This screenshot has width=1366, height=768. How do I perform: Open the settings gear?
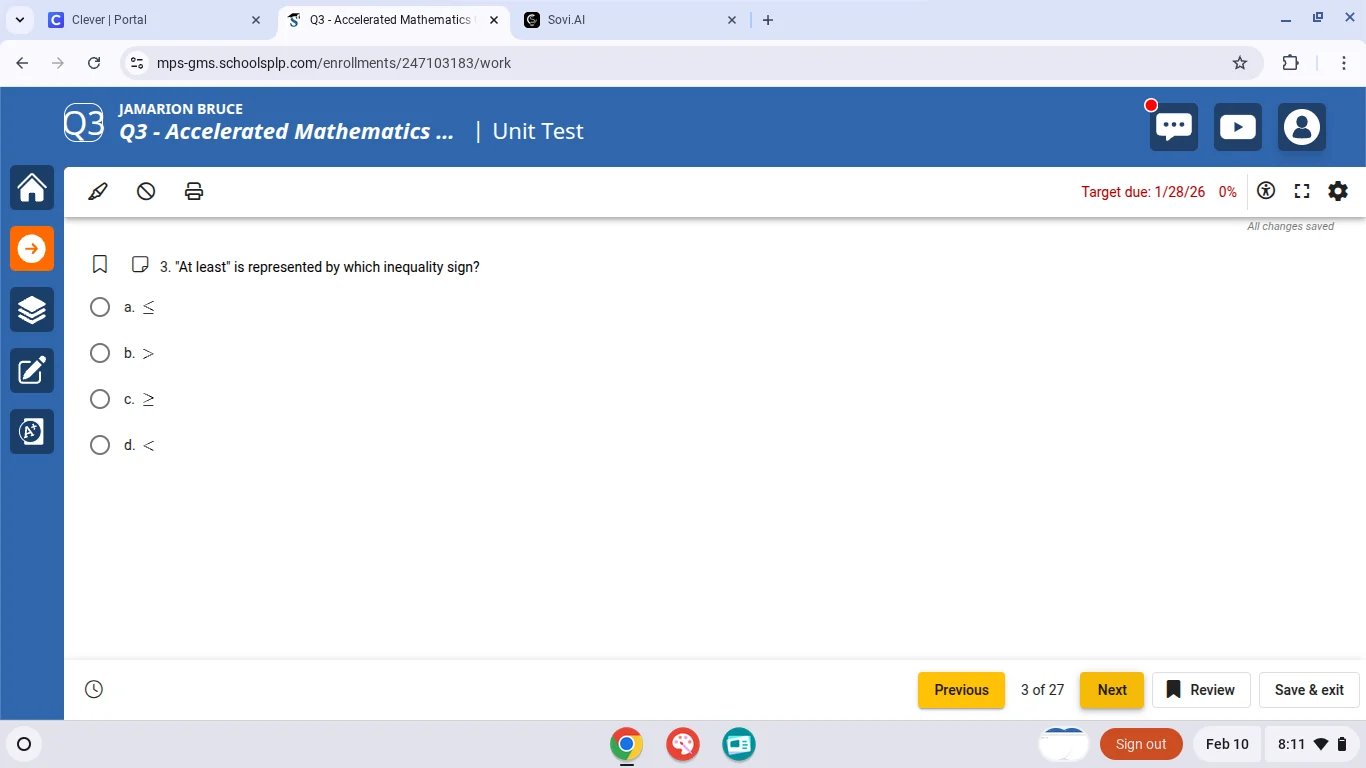point(1338,191)
